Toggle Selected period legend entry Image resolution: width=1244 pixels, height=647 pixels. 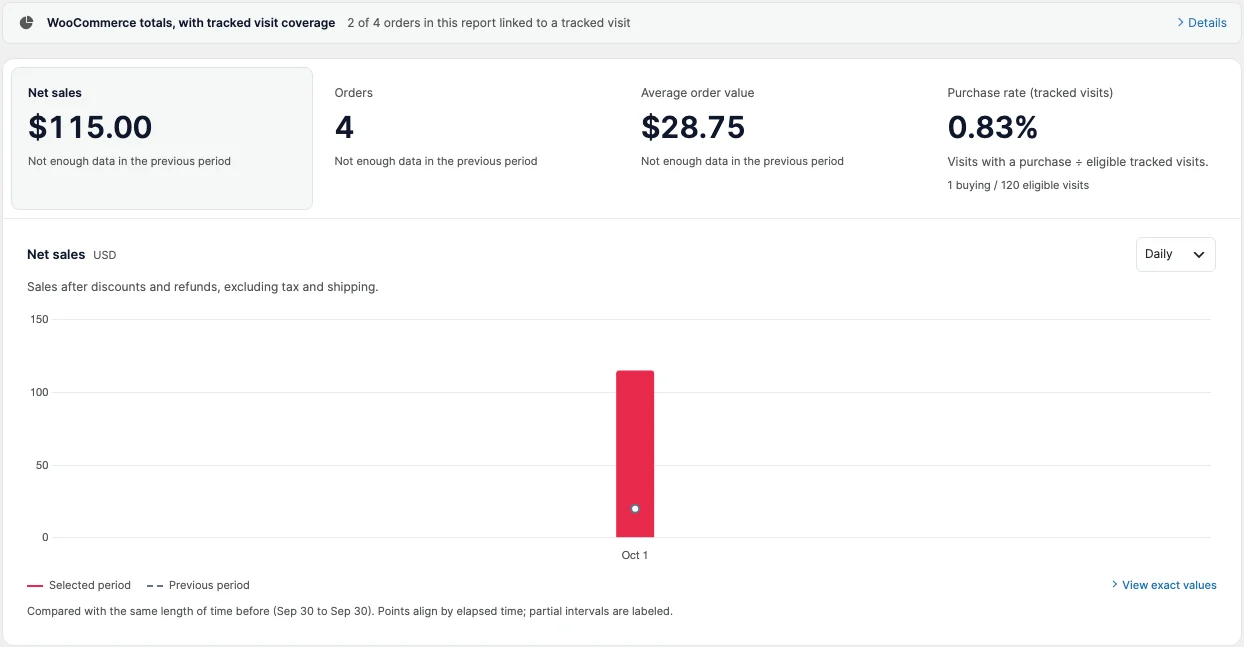pyautogui.click(x=79, y=585)
